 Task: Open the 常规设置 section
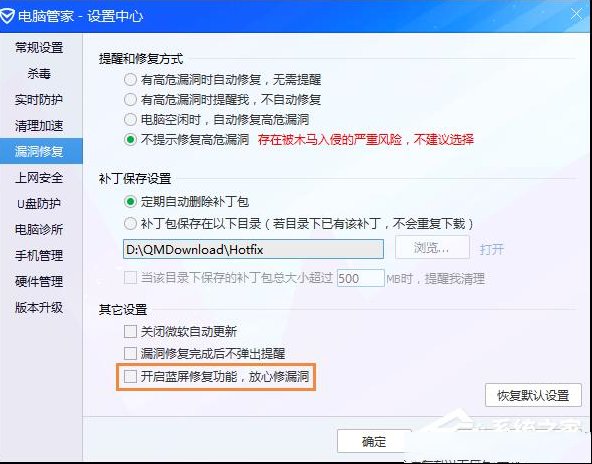[x=39, y=48]
